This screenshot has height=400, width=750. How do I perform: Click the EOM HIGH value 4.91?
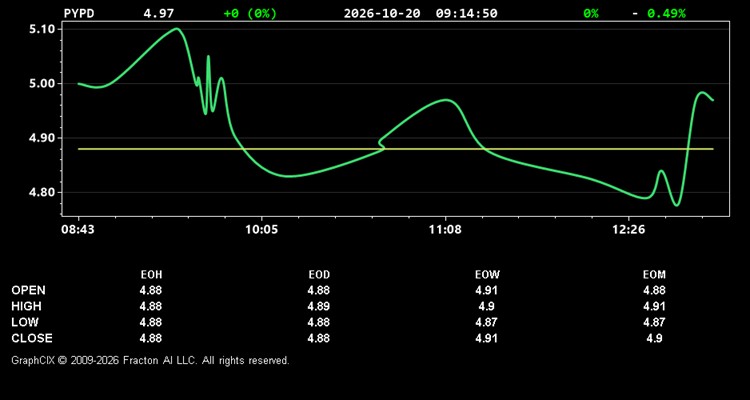pos(654,306)
